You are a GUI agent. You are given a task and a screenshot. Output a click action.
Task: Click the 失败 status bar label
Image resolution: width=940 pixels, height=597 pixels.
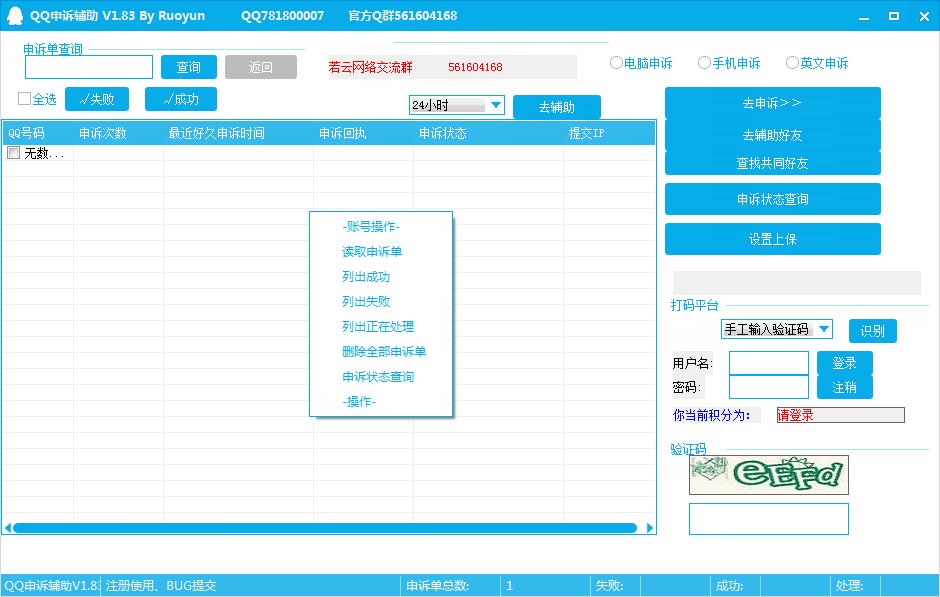tap(609, 586)
